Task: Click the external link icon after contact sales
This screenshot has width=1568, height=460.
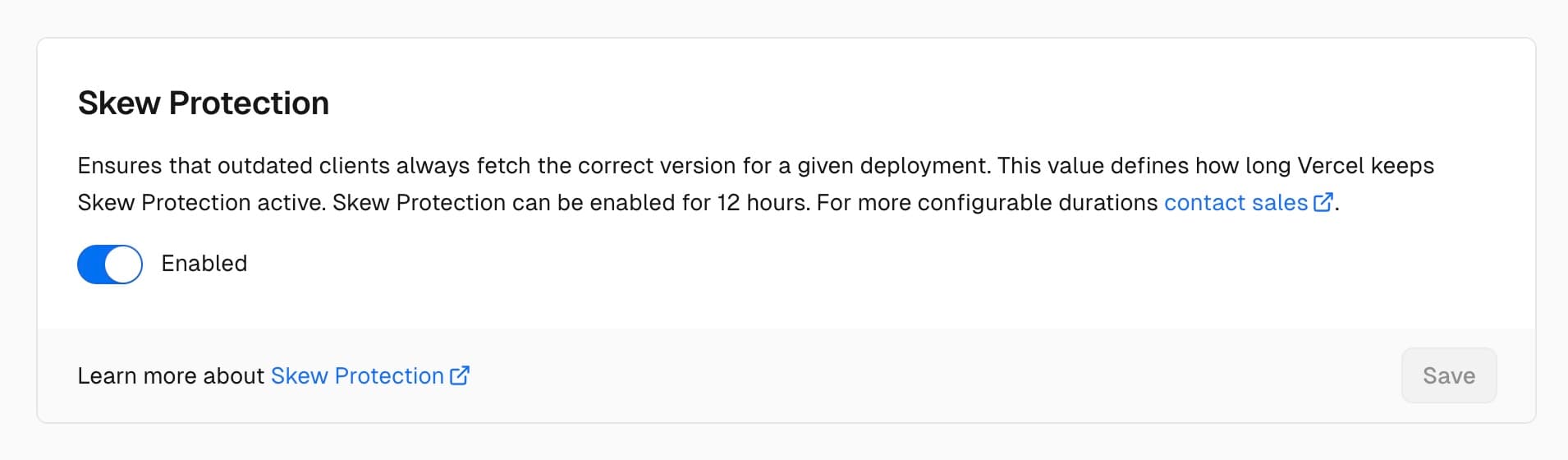Action: 1323,202
